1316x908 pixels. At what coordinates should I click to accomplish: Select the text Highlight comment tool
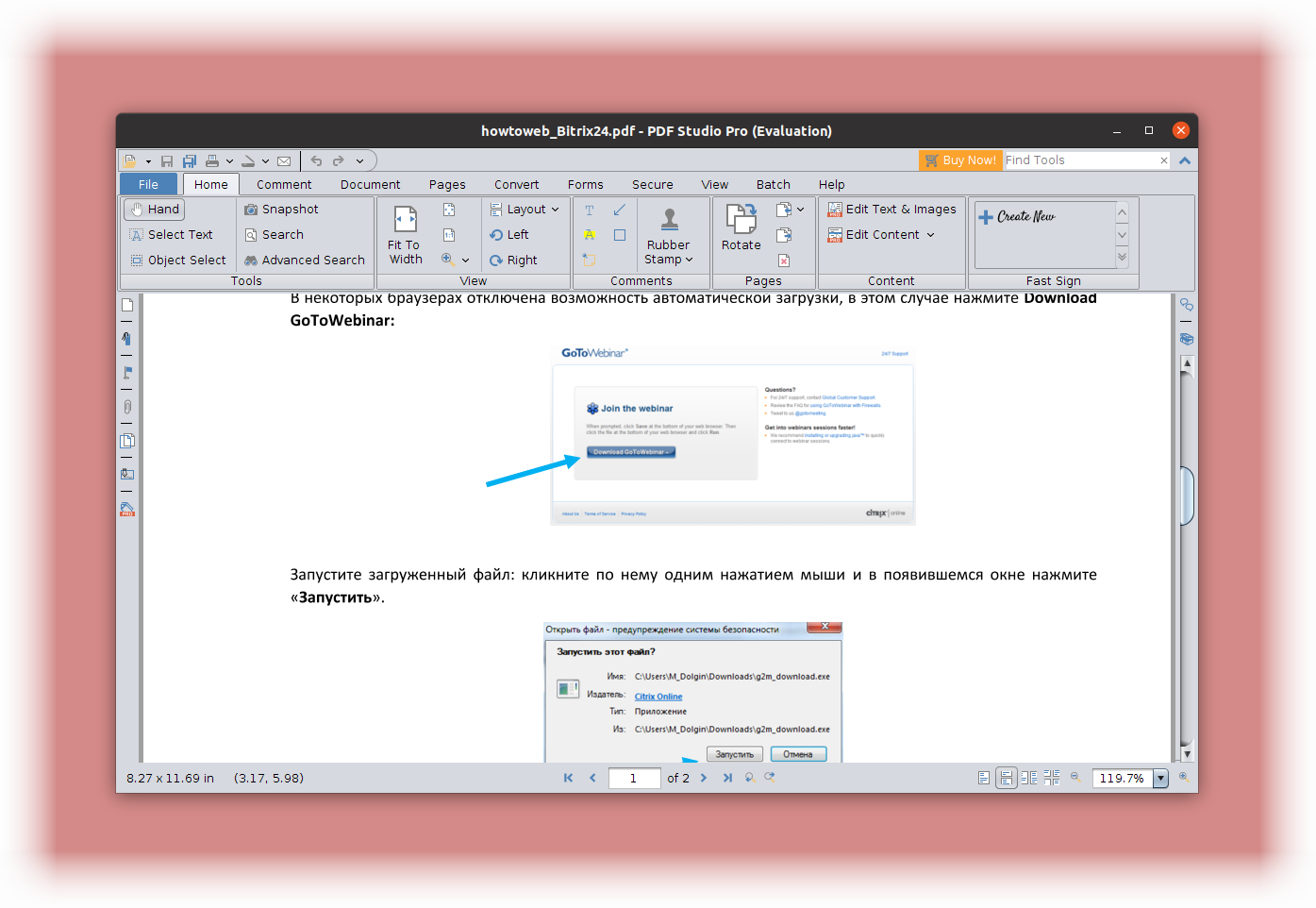point(590,235)
